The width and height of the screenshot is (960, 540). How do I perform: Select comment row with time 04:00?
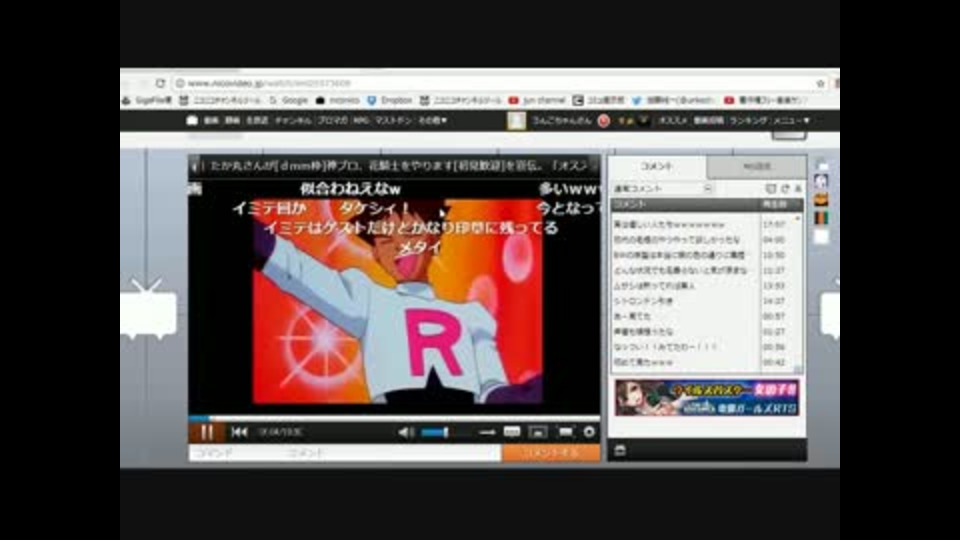703,240
